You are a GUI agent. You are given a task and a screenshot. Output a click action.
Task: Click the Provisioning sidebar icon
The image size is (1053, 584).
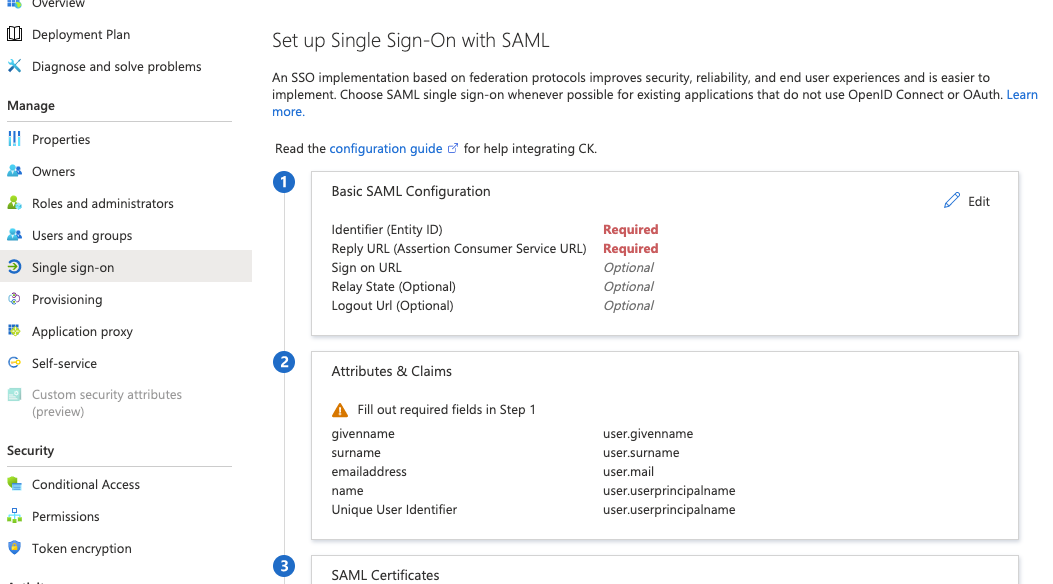[15, 299]
